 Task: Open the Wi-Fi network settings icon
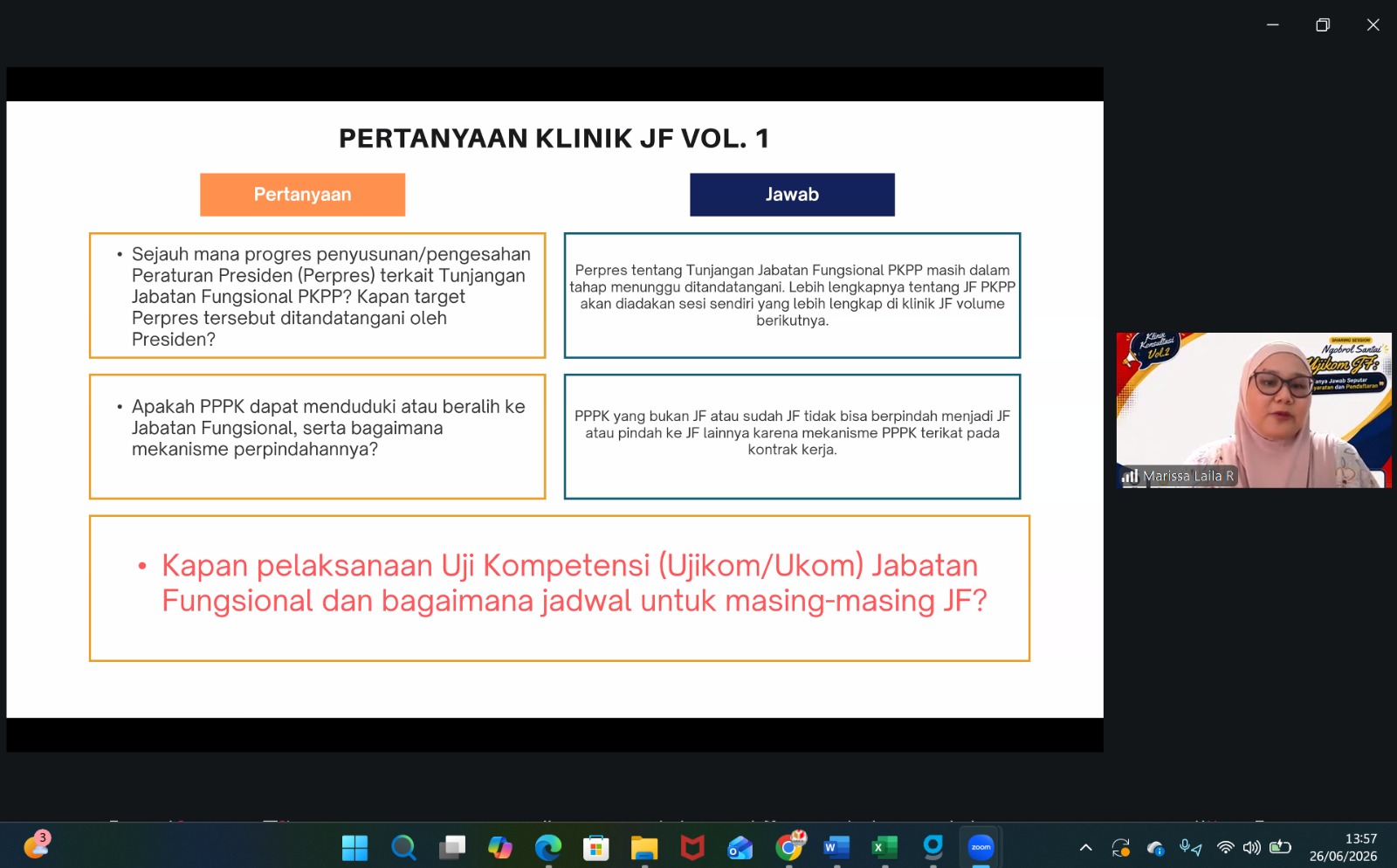pos(1226,847)
